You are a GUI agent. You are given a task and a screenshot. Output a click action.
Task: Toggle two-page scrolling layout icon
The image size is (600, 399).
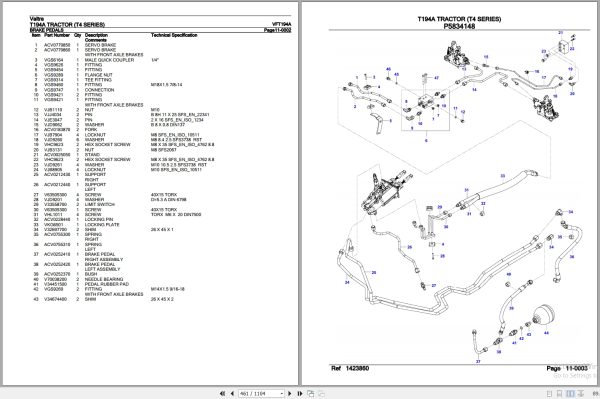[x=580, y=394]
